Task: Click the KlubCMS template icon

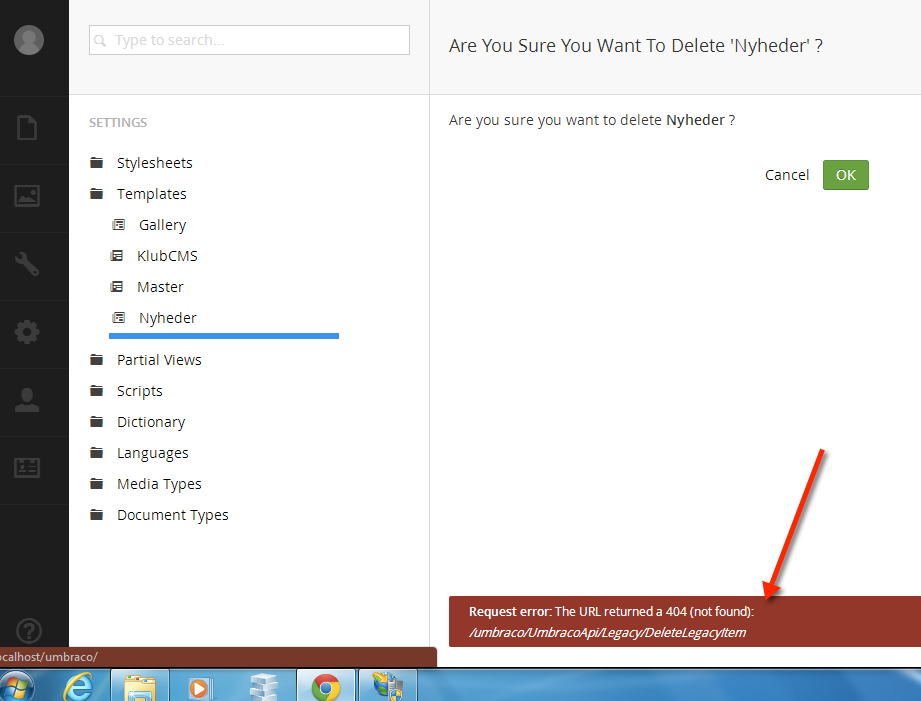Action: pyautogui.click(x=117, y=256)
